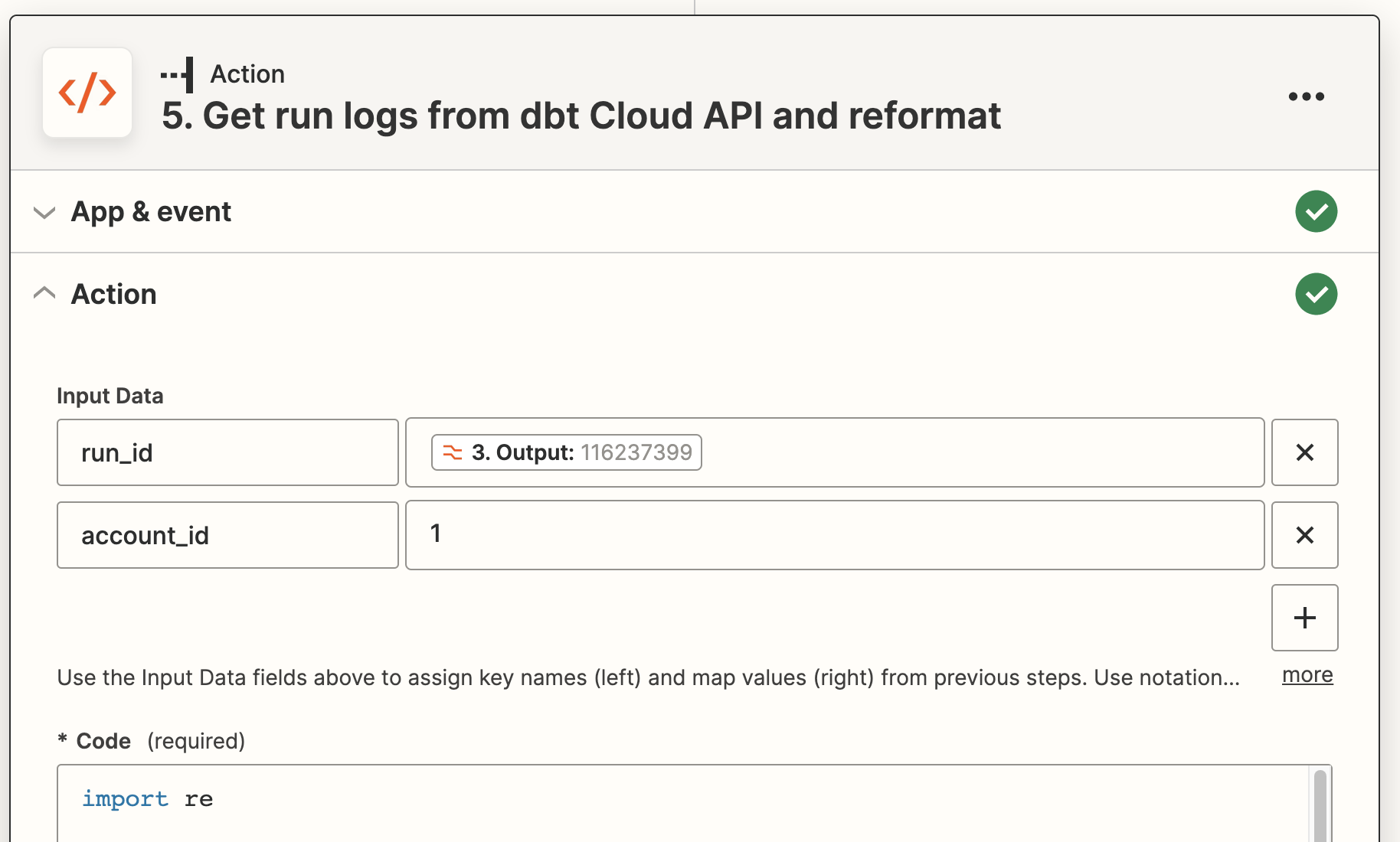Select the Zapier mapping icon in the run_id pill
The image size is (1400, 842).
point(452,452)
